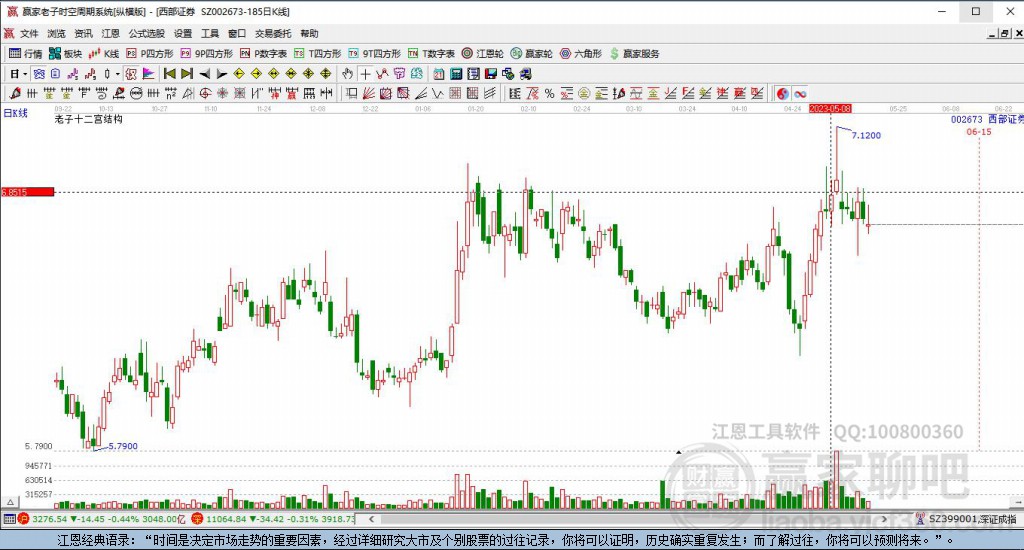This screenshot has height=550, width=1024.
Task: Open the 设置 menu
Action: [x=183, y=33]
